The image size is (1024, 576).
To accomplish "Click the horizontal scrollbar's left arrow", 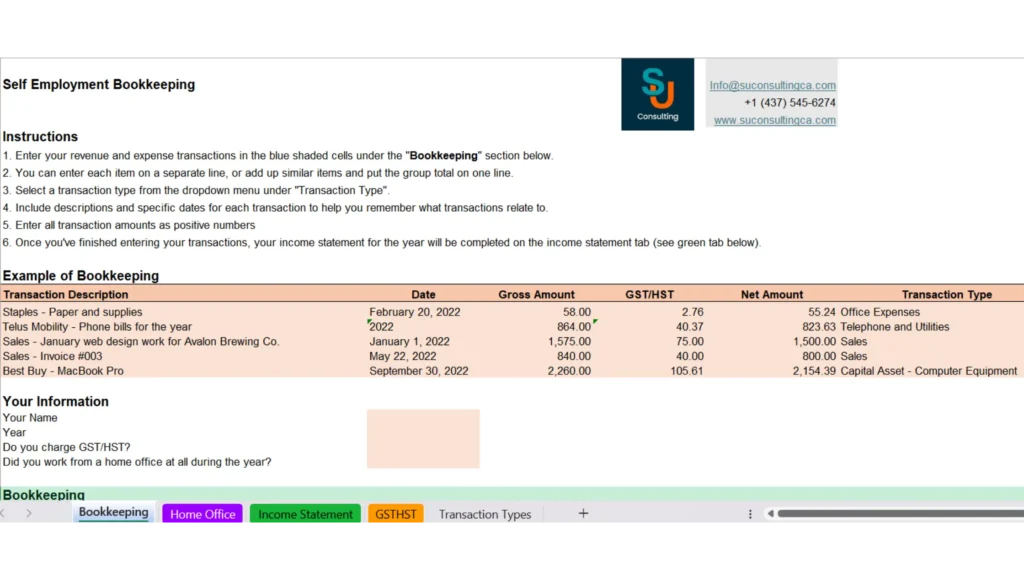I will [x=770, y=513].
